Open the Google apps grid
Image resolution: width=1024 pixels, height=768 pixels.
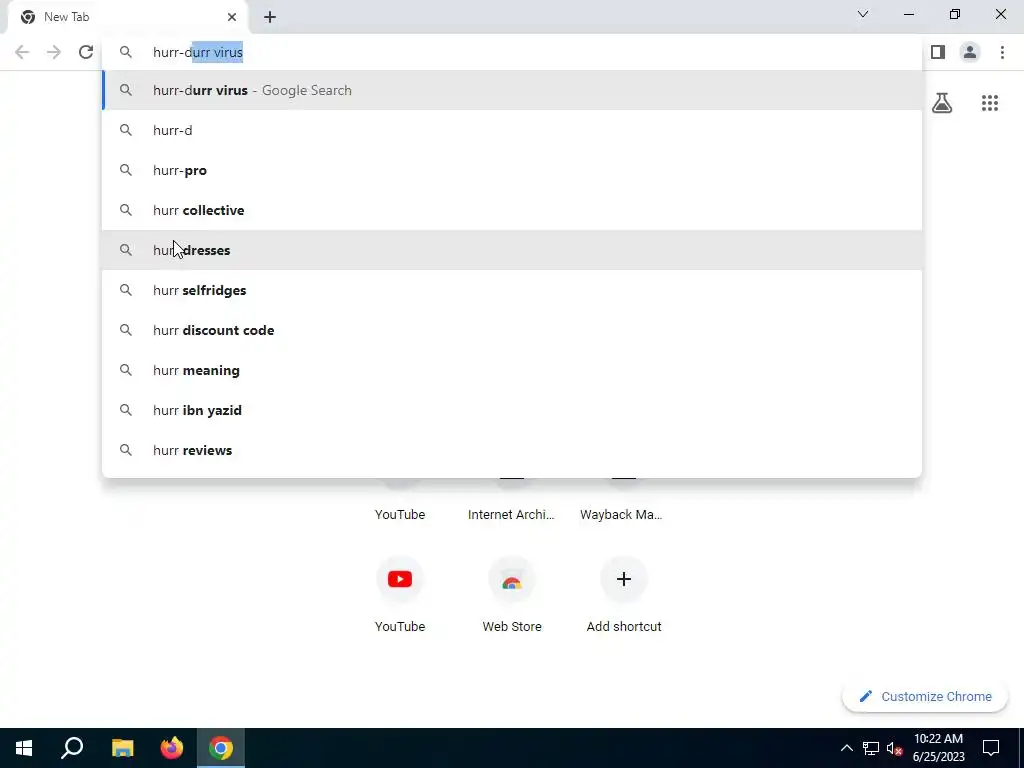(990, 103)
